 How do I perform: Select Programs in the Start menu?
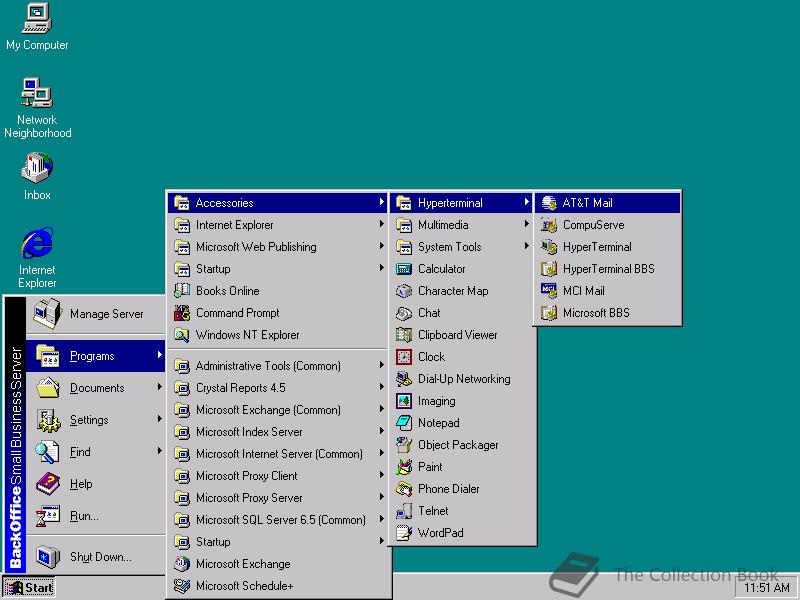95,356
